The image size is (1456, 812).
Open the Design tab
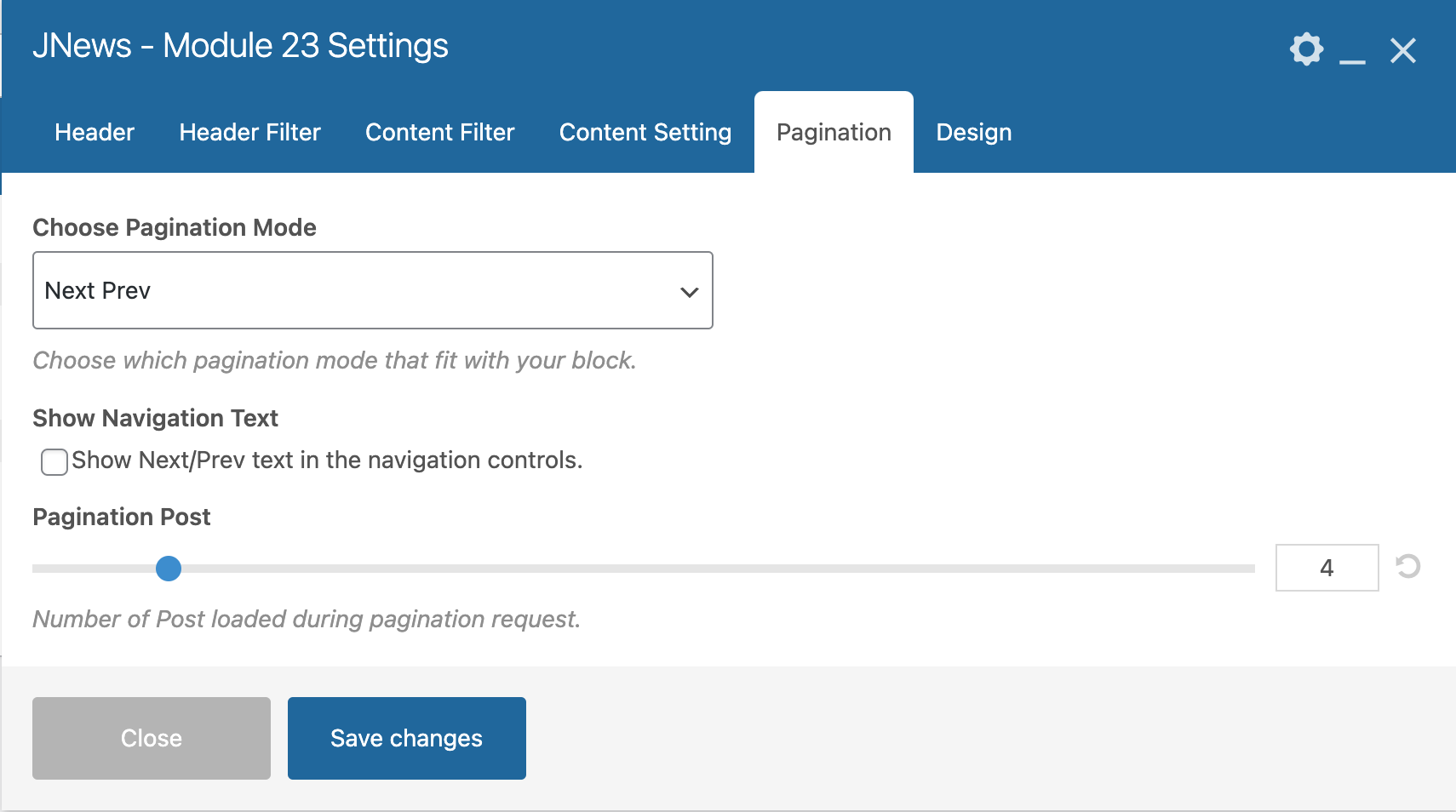click(974, 132)
